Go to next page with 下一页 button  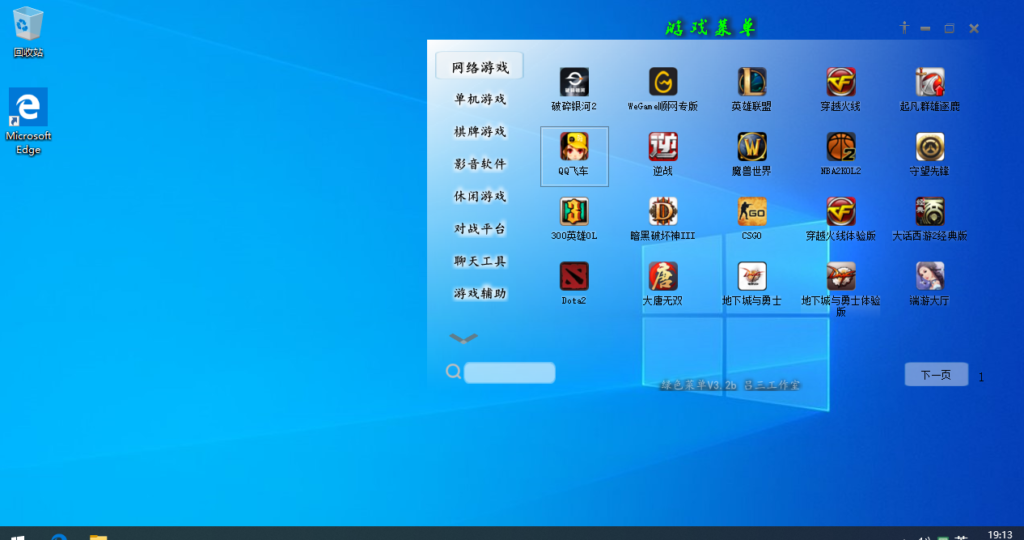point(936,375)
